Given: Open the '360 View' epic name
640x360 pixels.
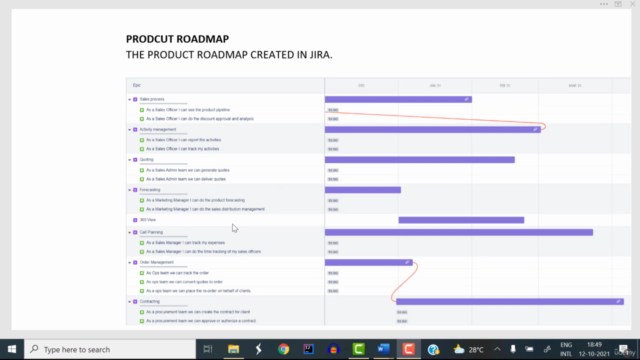Looking at the screenshot, I should click(148, 220).
